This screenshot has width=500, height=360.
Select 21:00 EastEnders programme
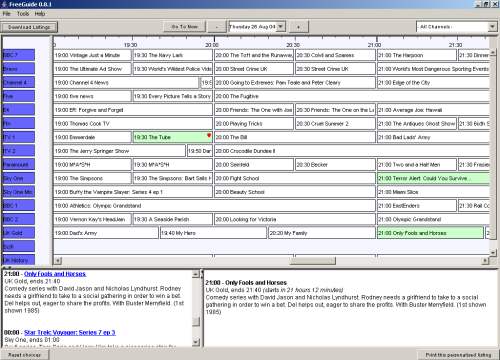click(417, 205)
